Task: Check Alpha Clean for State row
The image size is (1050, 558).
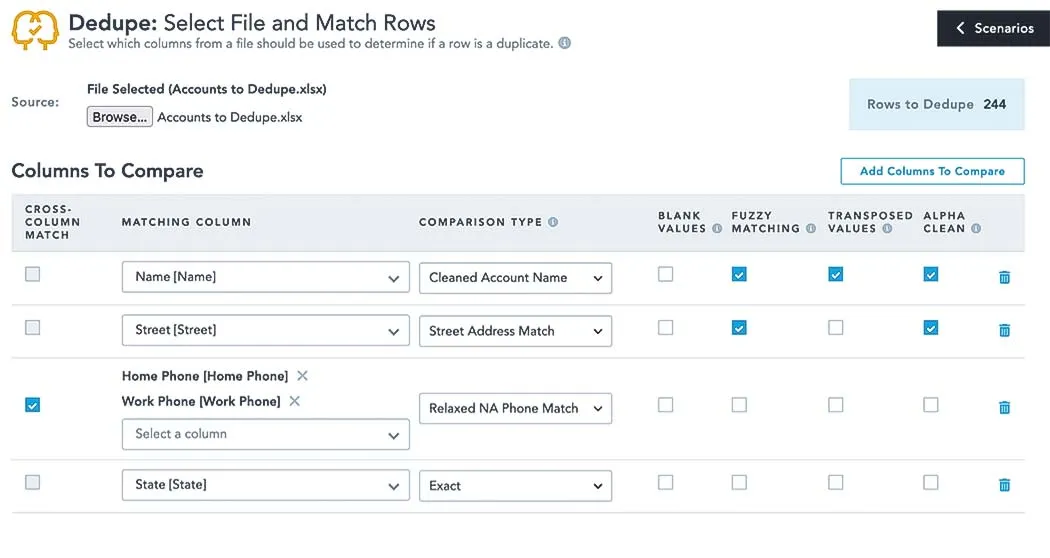Action: click(x=930, y=482)
